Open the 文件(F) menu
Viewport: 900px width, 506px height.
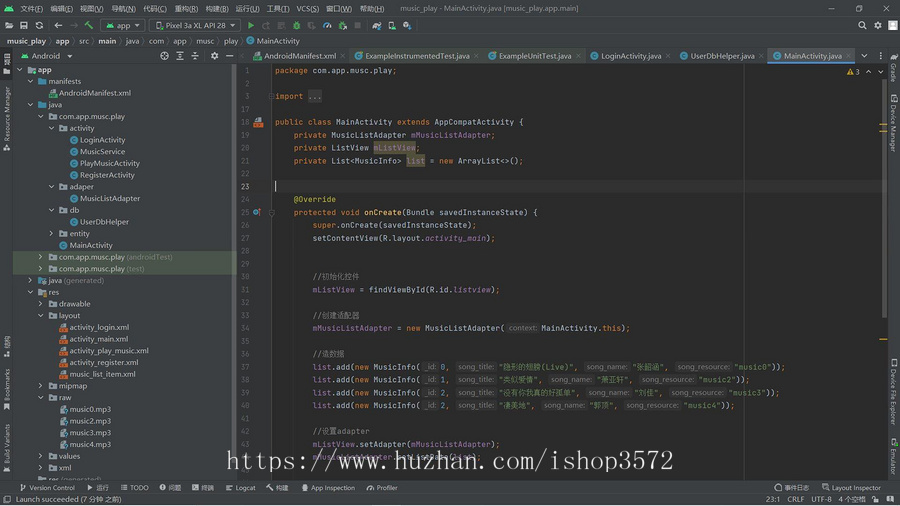tap(32, 9)
